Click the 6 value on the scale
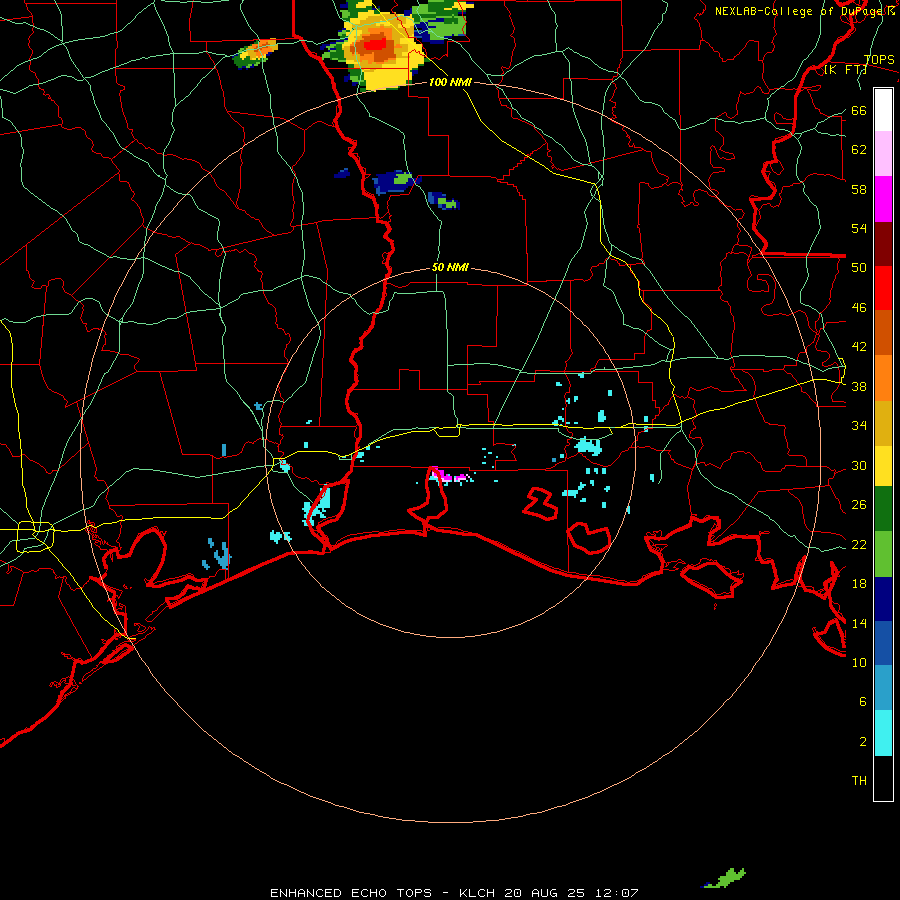 coord(863,702)
